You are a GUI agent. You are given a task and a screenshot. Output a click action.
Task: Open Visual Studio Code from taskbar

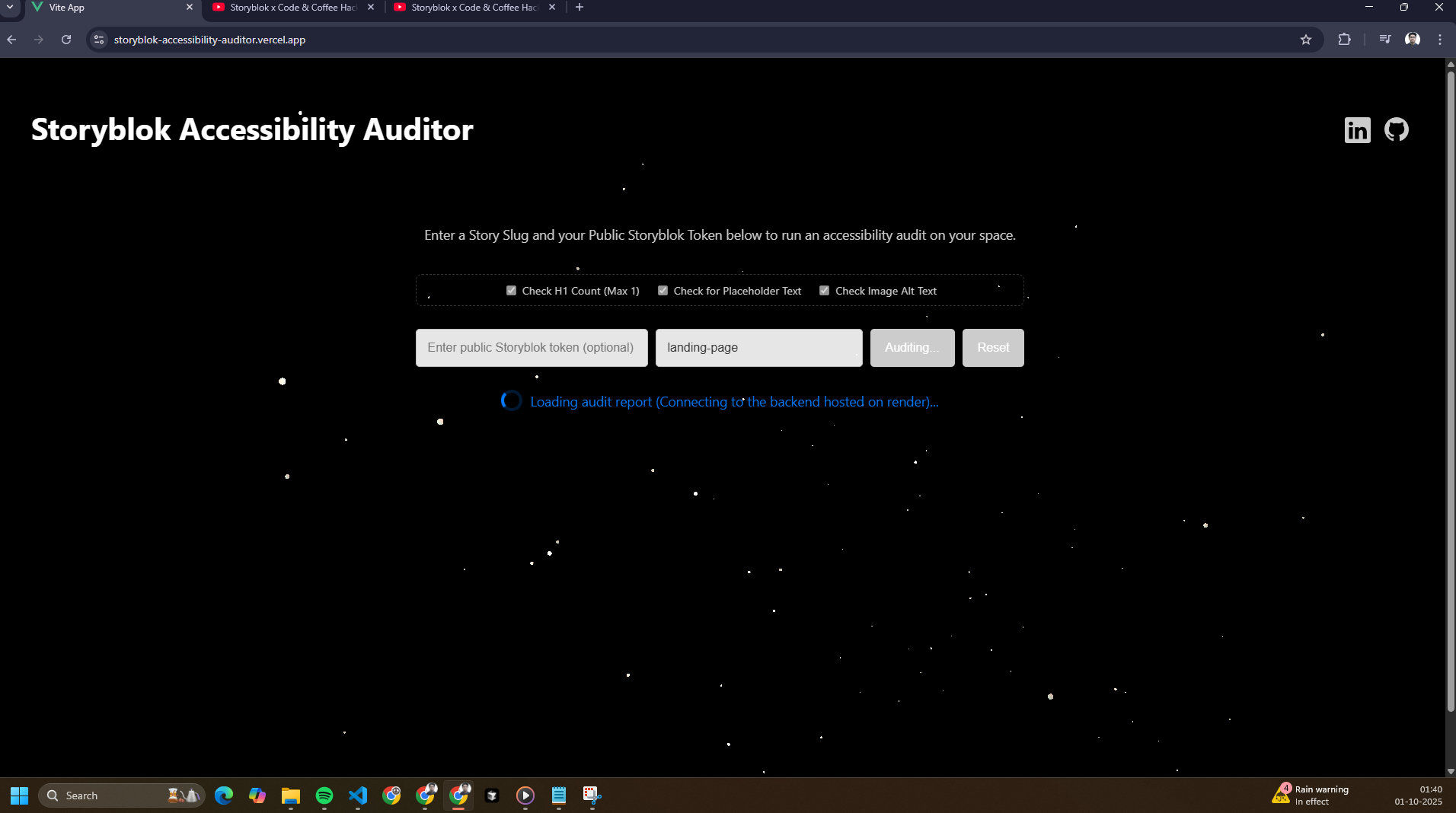358,795
